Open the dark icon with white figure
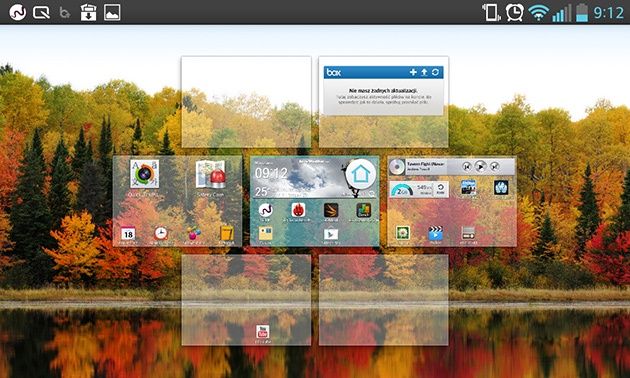Image resolution: width=630 pixels, height=378 pixels. 501,187
